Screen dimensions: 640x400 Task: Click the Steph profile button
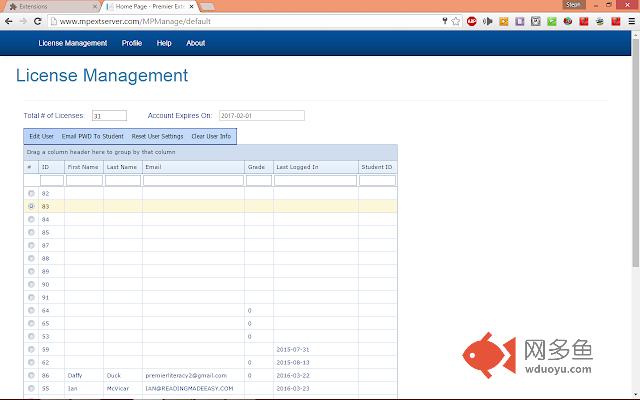[573, 4]
